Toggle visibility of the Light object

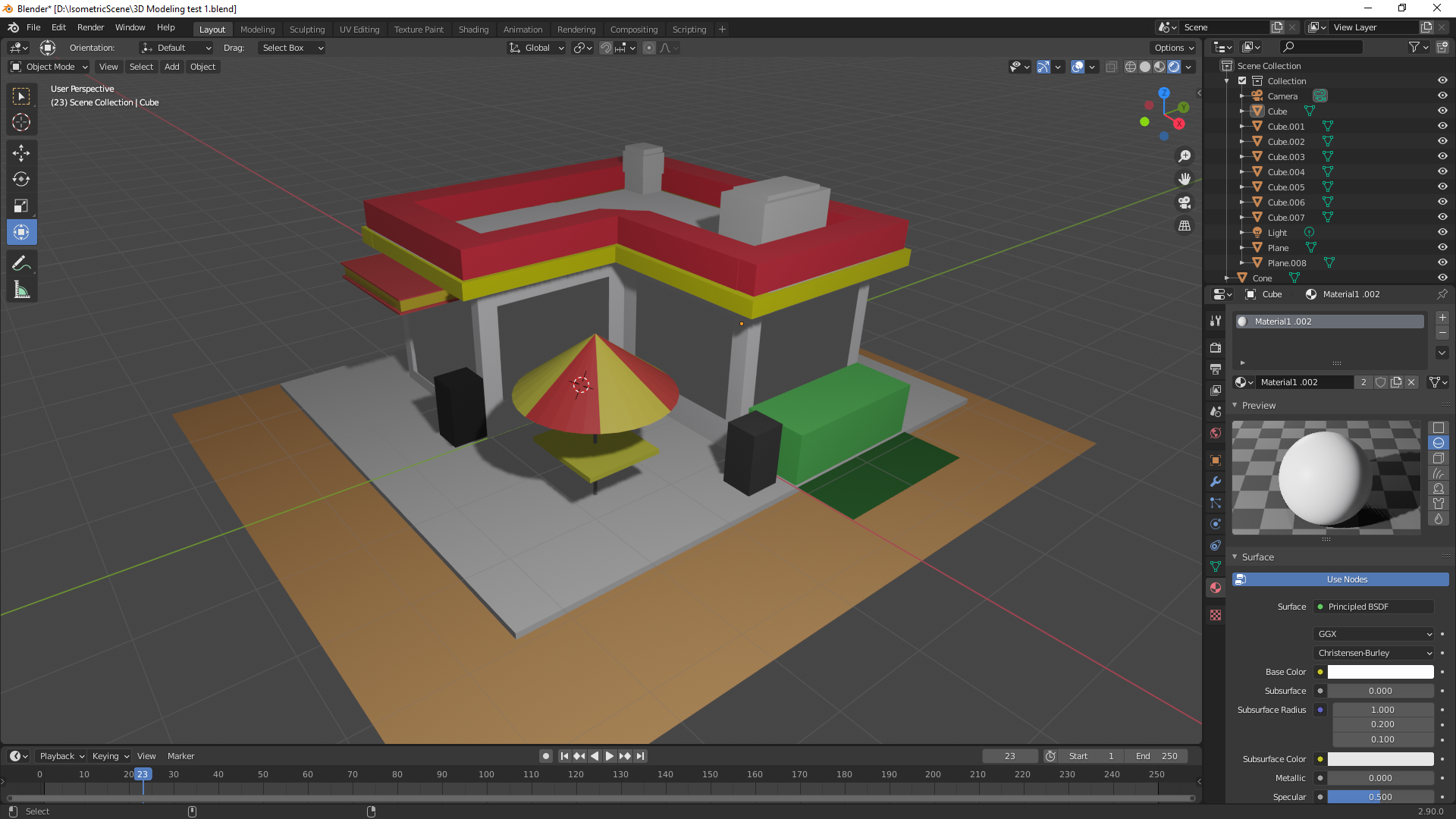click(x=1442, y=232)
